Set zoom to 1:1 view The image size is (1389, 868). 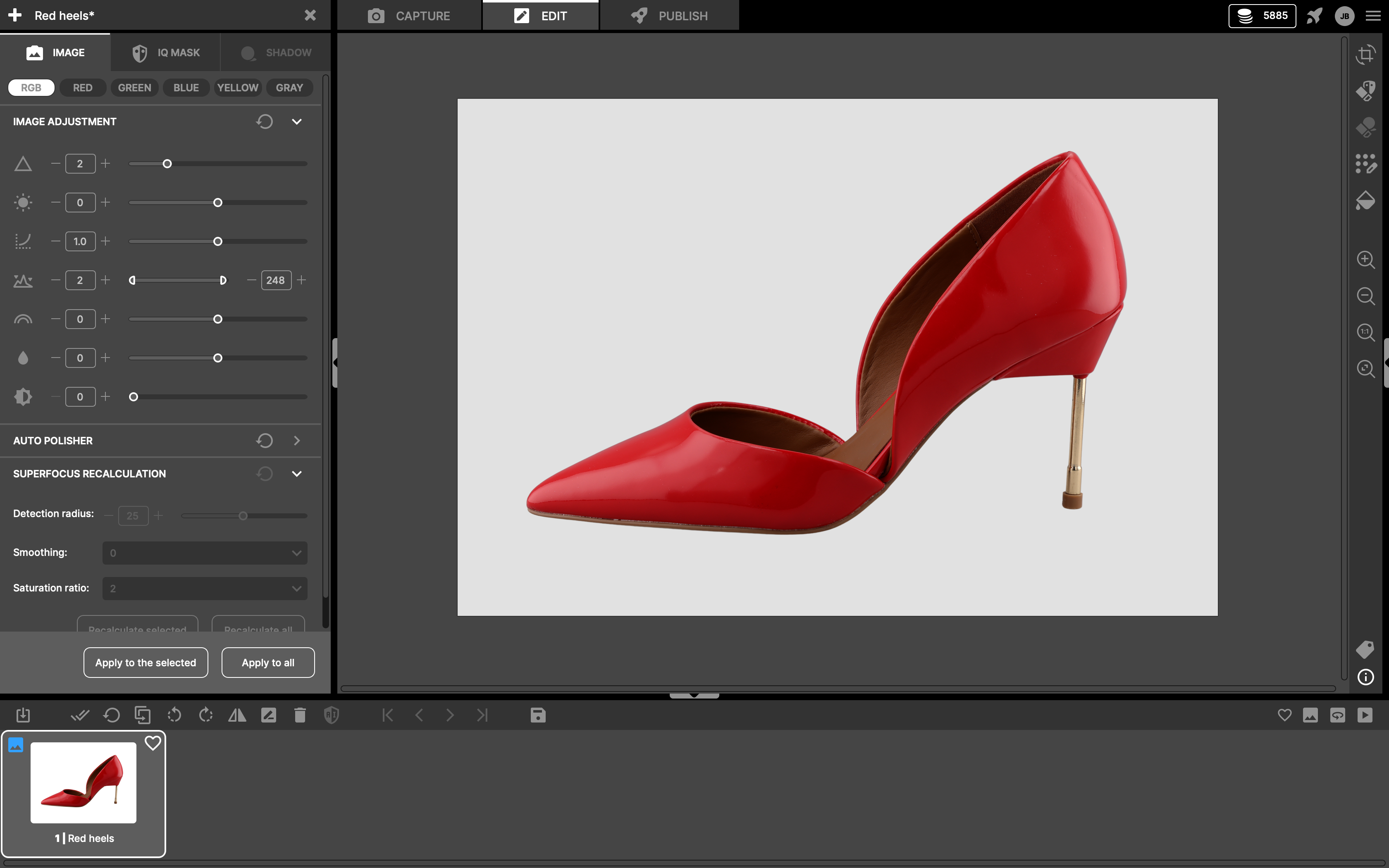click(x=1365, y=332)
